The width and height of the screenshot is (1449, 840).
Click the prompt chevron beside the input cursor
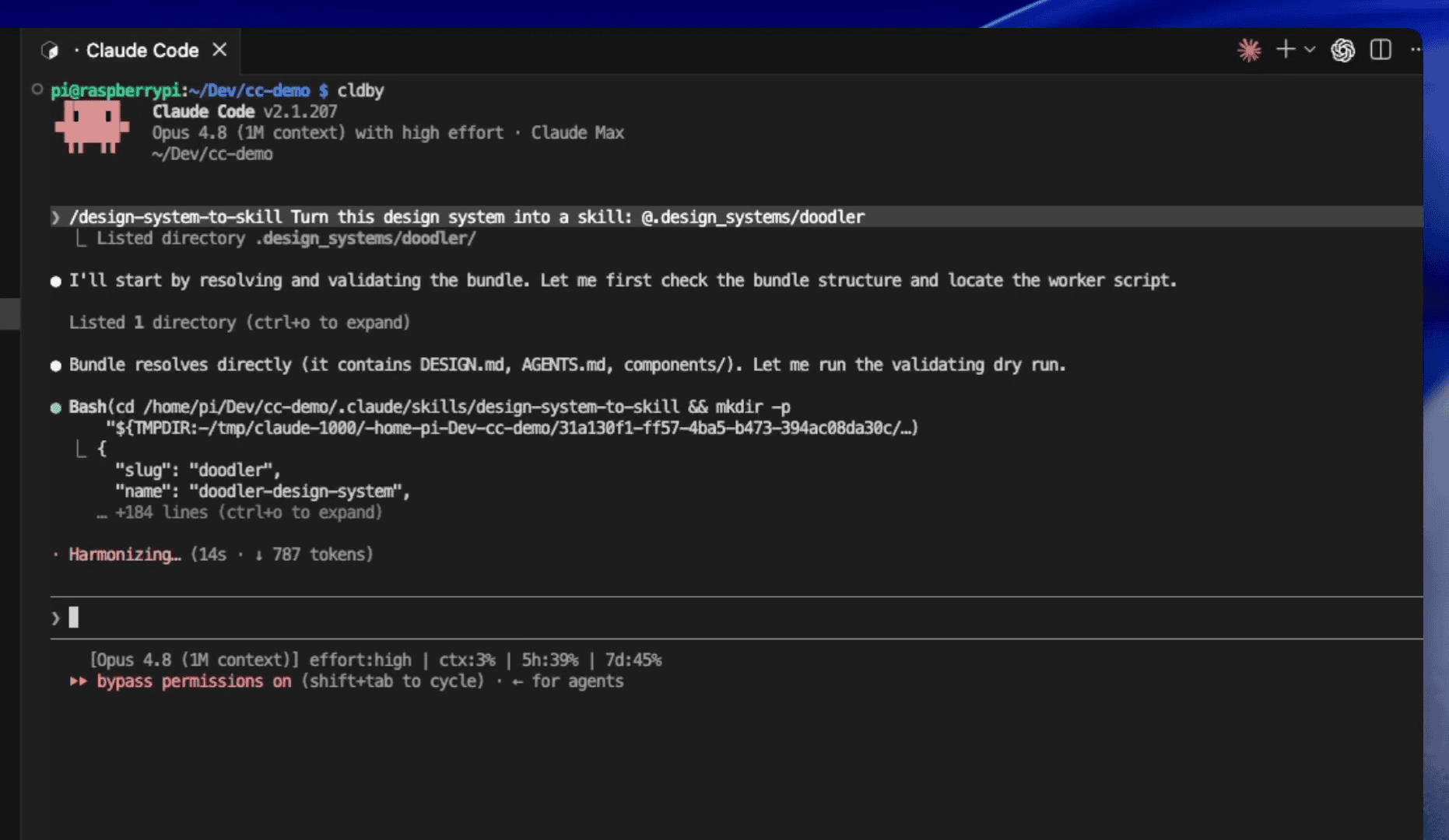[56, 618]
